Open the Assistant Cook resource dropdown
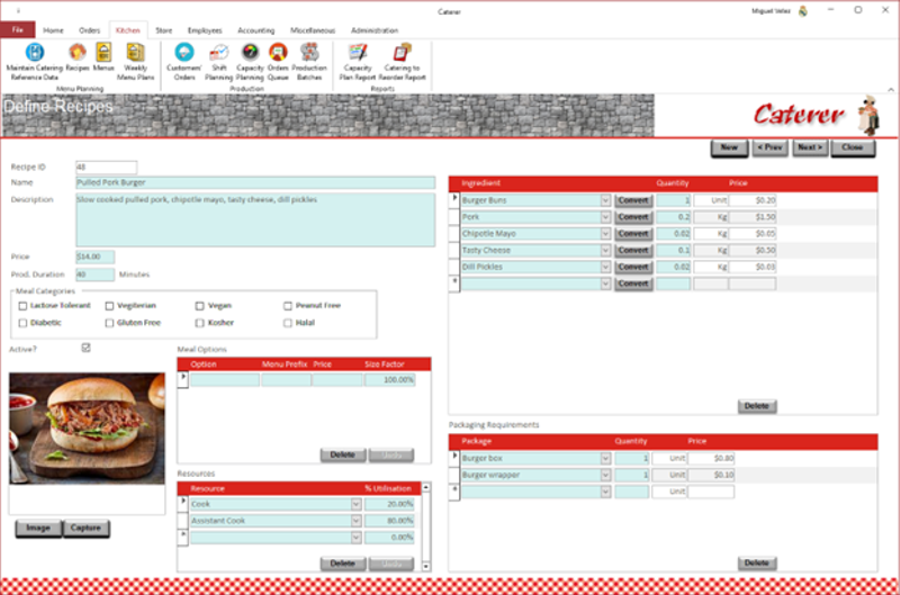Screen dimensions: 900x595 click(356, 520)
